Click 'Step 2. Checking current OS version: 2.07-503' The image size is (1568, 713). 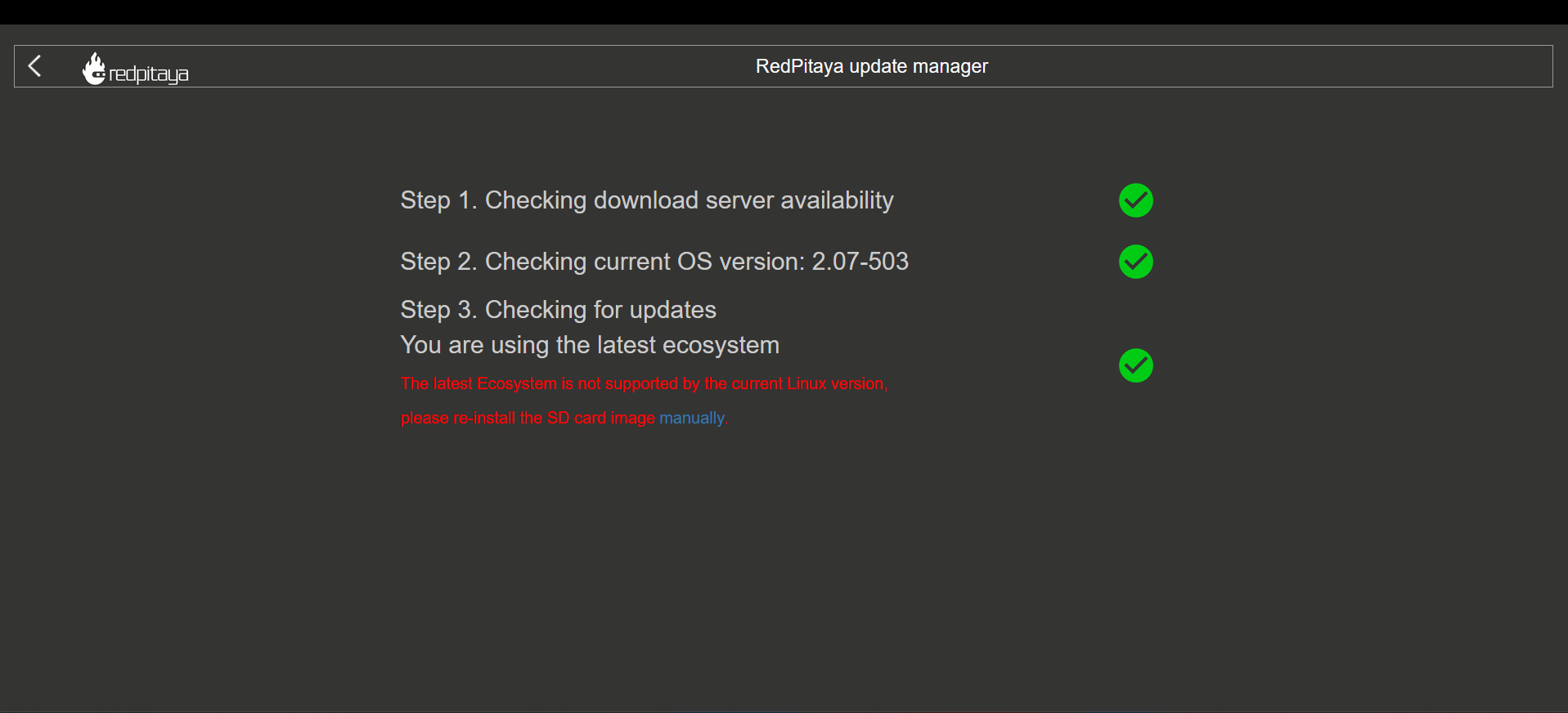[654, 262]
